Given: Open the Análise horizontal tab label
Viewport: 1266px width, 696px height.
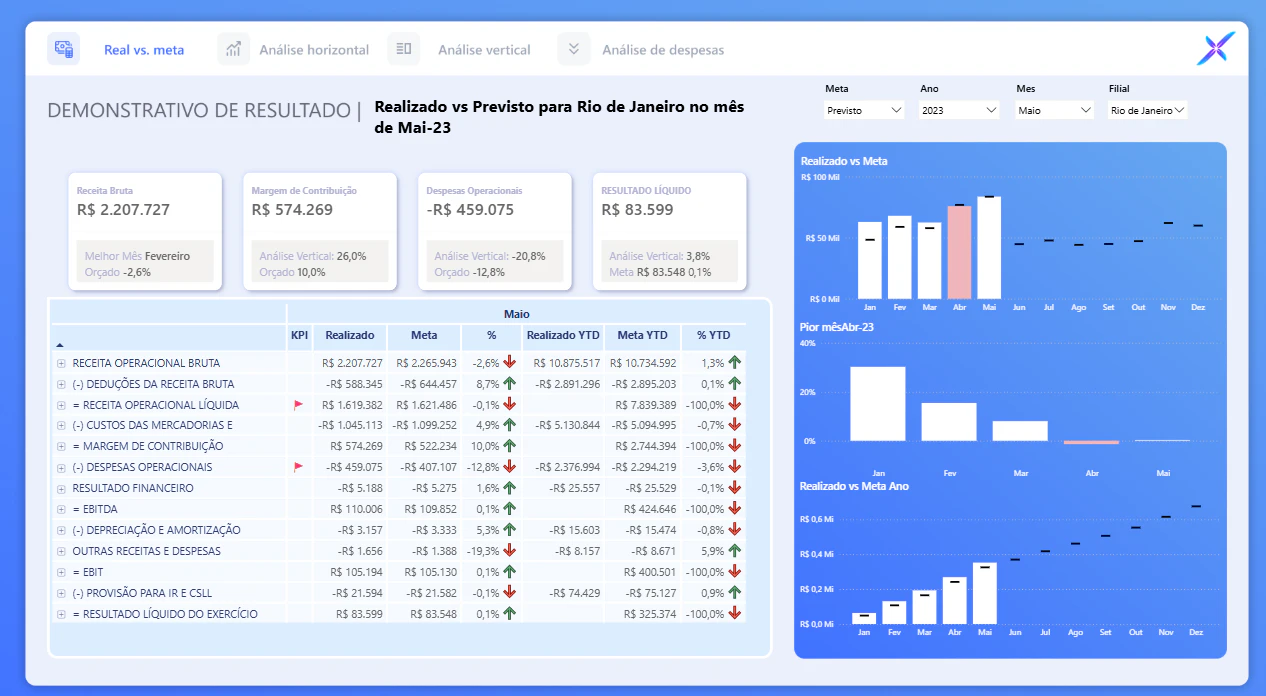Looking at the screenshot, I should [314, 49].
